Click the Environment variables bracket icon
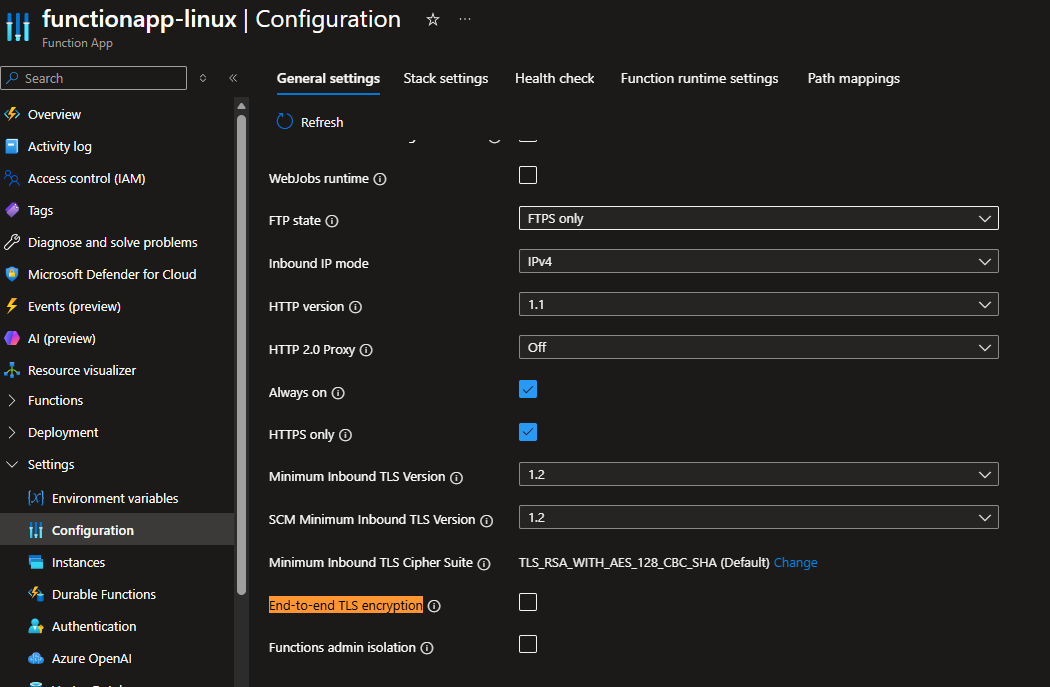This screenshot has height=687, width=1050. [x=36, y=498]
